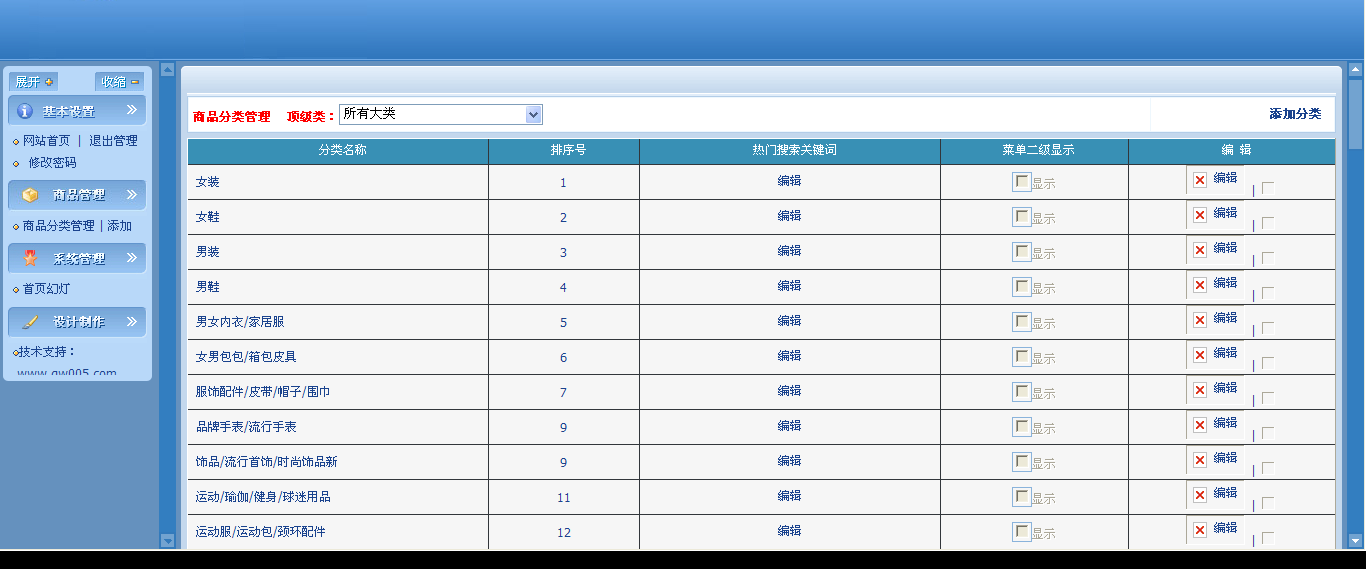The height and width of the screenshot is (569, 1366).
Task: Open the 顶级类 dropdown showing 所有大类
Action: 440,114
